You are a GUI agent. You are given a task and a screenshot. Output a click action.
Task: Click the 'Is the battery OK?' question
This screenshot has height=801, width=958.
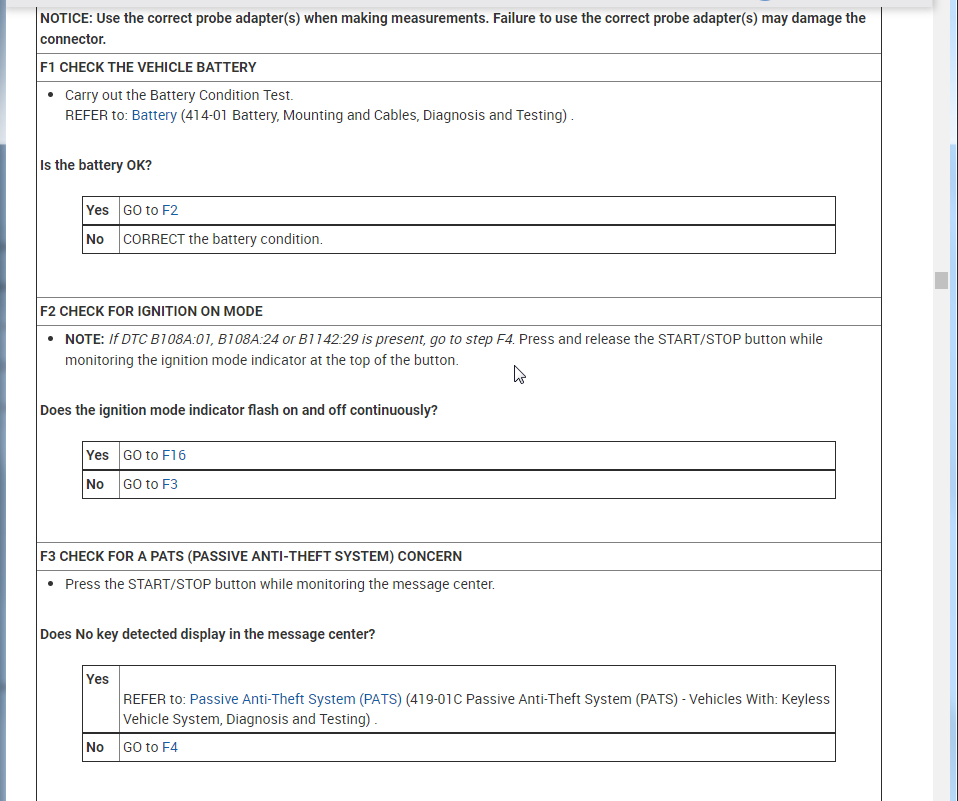tap(96, 165)
